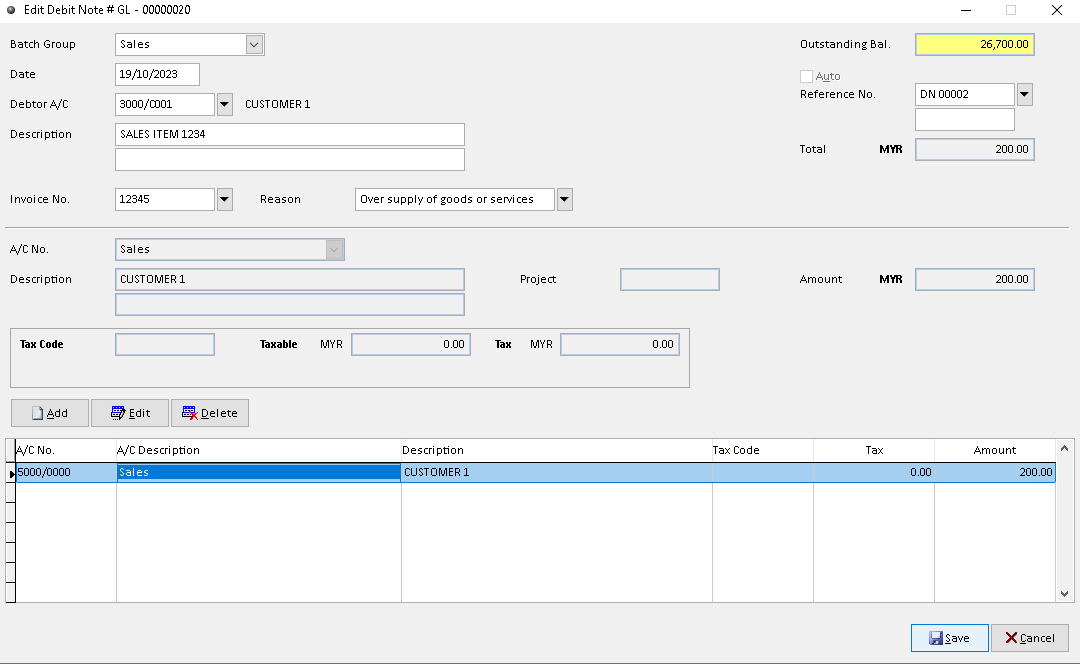Click the row indicator arrow of first row
Image resolution: width=1080 pixels, height=665 pixels.
click(11, 473)
